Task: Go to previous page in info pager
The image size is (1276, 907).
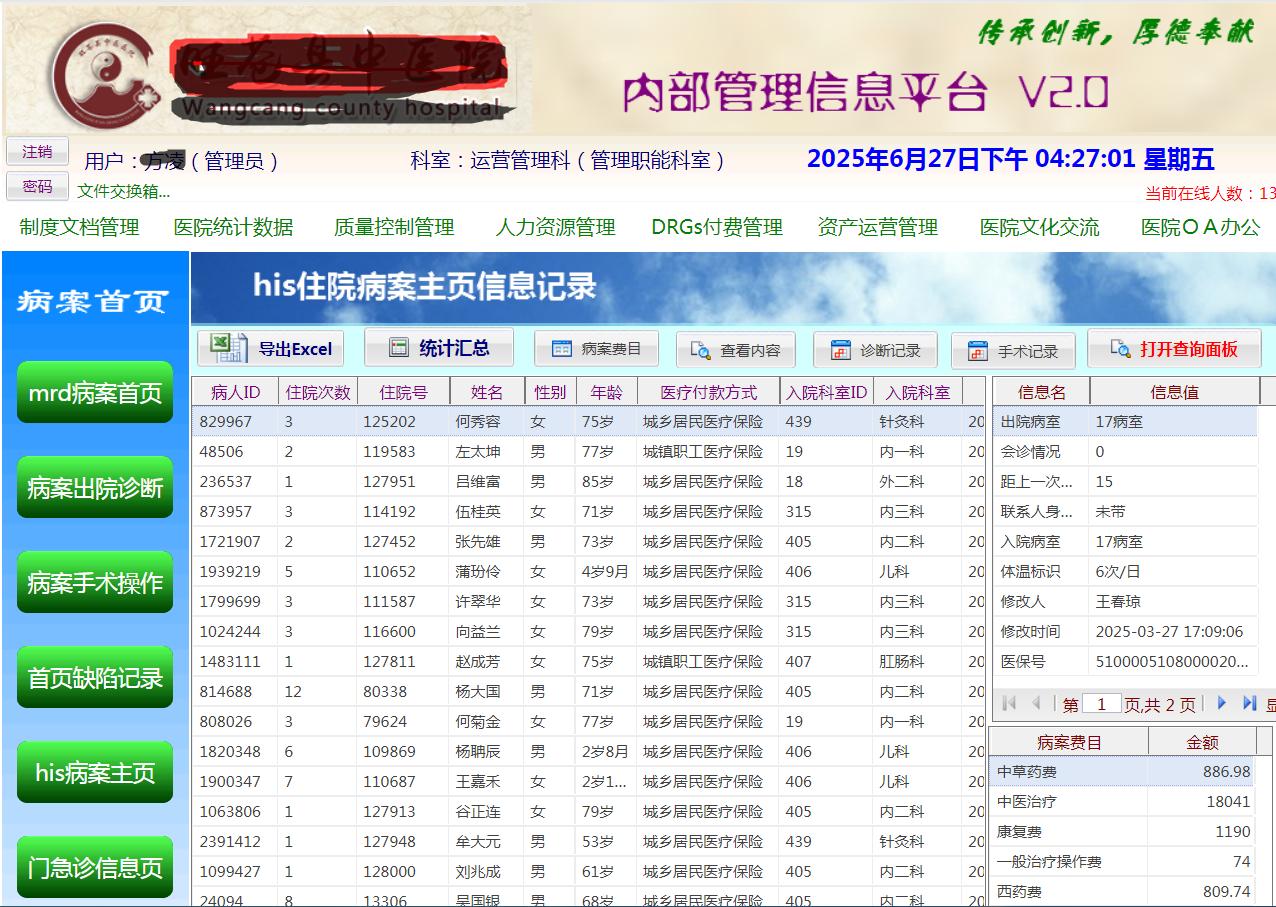Action: [1036, 703]
